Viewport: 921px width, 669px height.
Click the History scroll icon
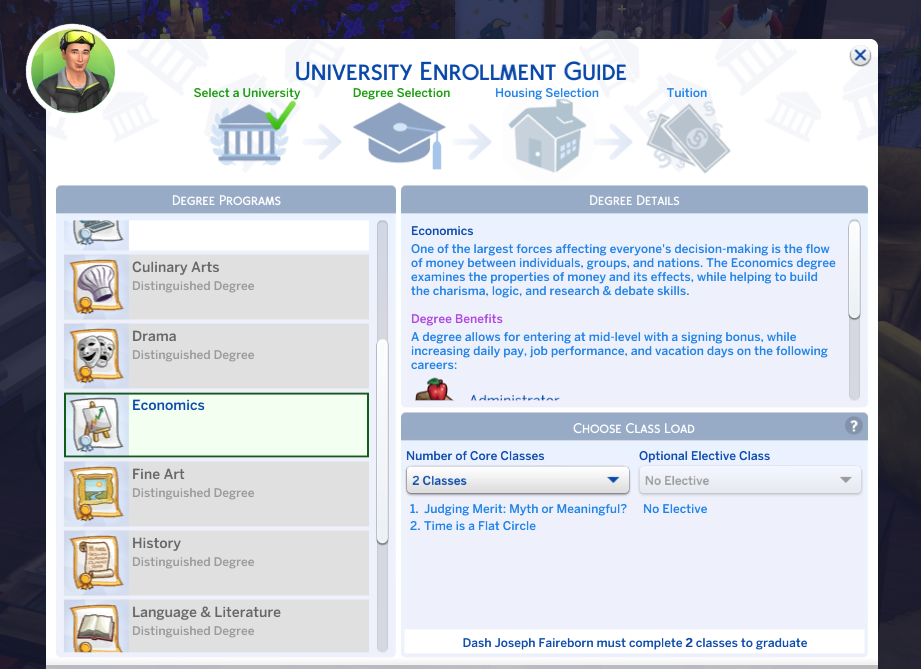coord(96,563)
